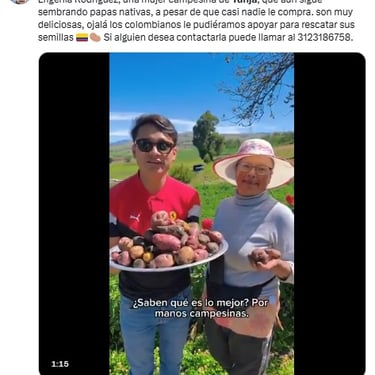
Task: Click the black letterbox area right of video
Action: (x=329, y=213)
